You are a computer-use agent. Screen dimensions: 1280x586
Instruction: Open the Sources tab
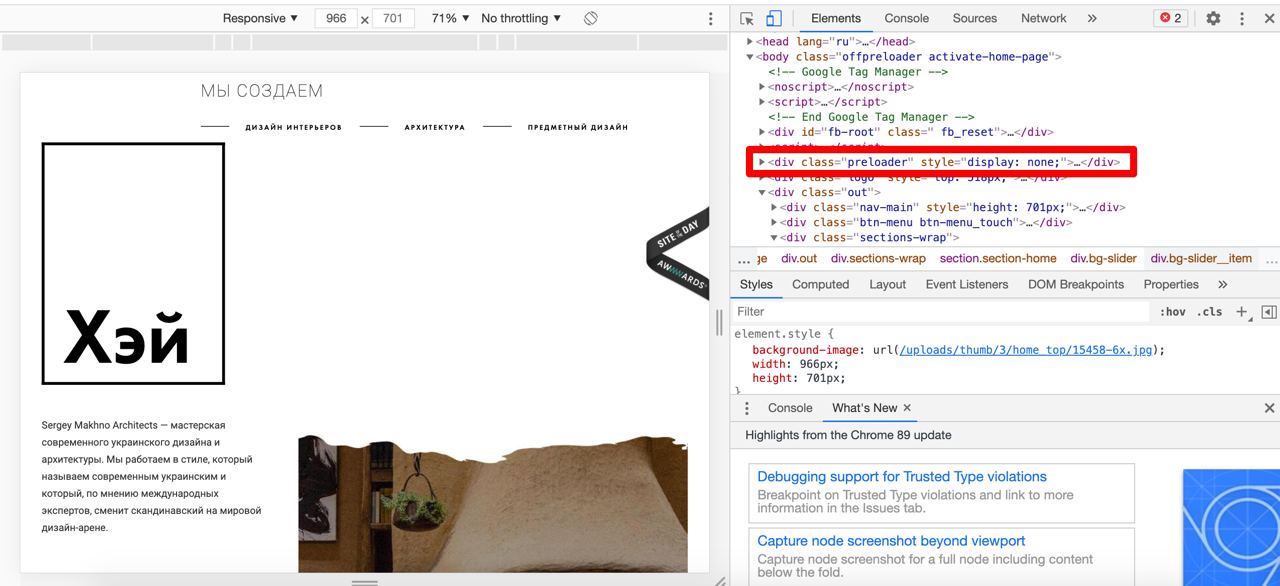pos(975,18)
